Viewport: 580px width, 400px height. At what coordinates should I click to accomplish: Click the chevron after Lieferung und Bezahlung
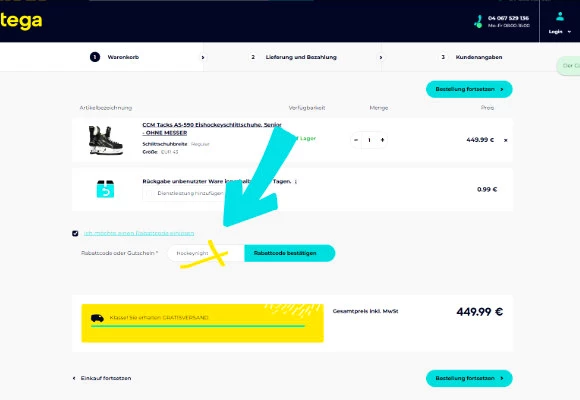pos(381,57)
